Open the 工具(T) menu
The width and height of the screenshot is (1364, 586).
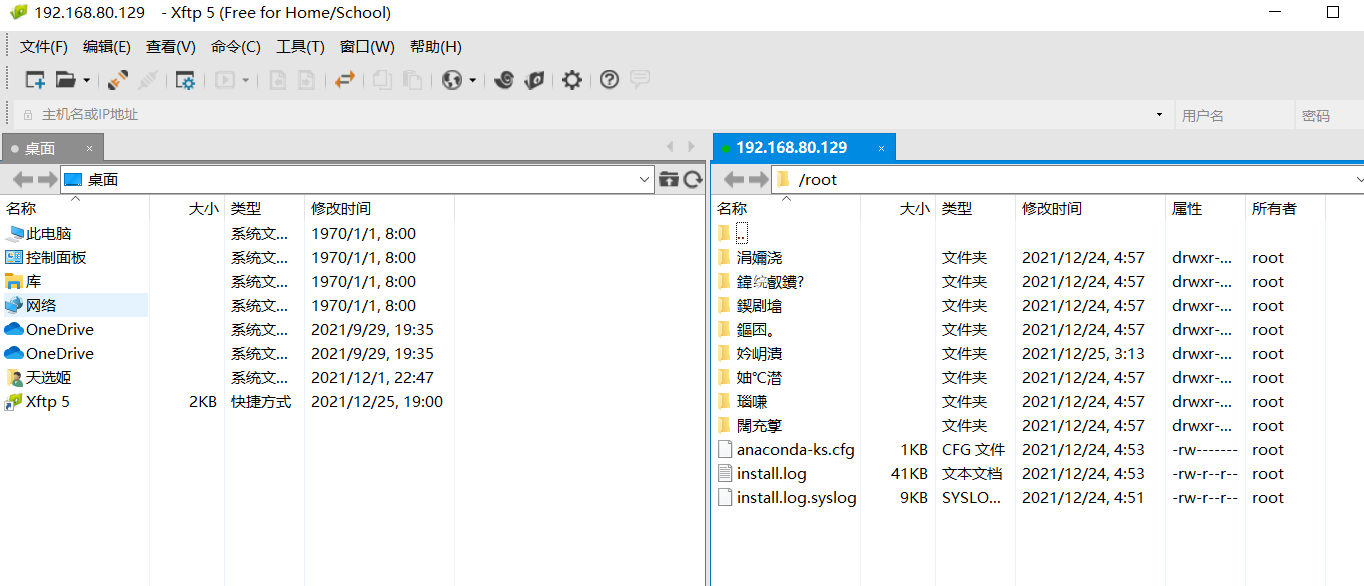pos(301,47)
